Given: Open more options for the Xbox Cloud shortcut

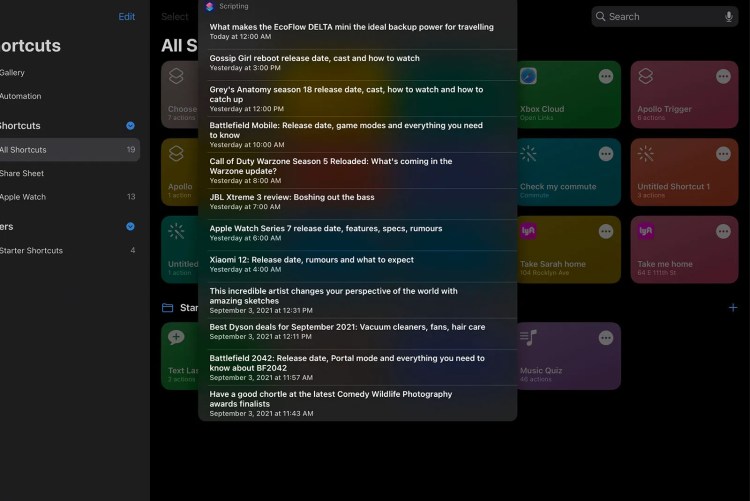Looking at the screenshot, I should tap(606, 77).
